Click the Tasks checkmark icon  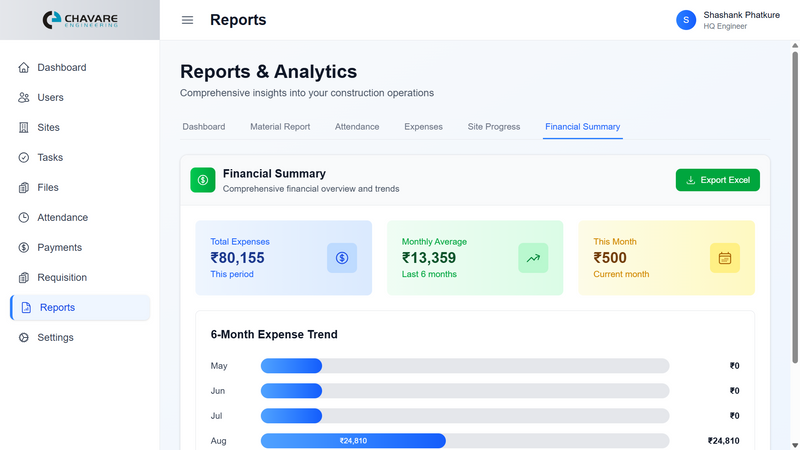point(24,158)
